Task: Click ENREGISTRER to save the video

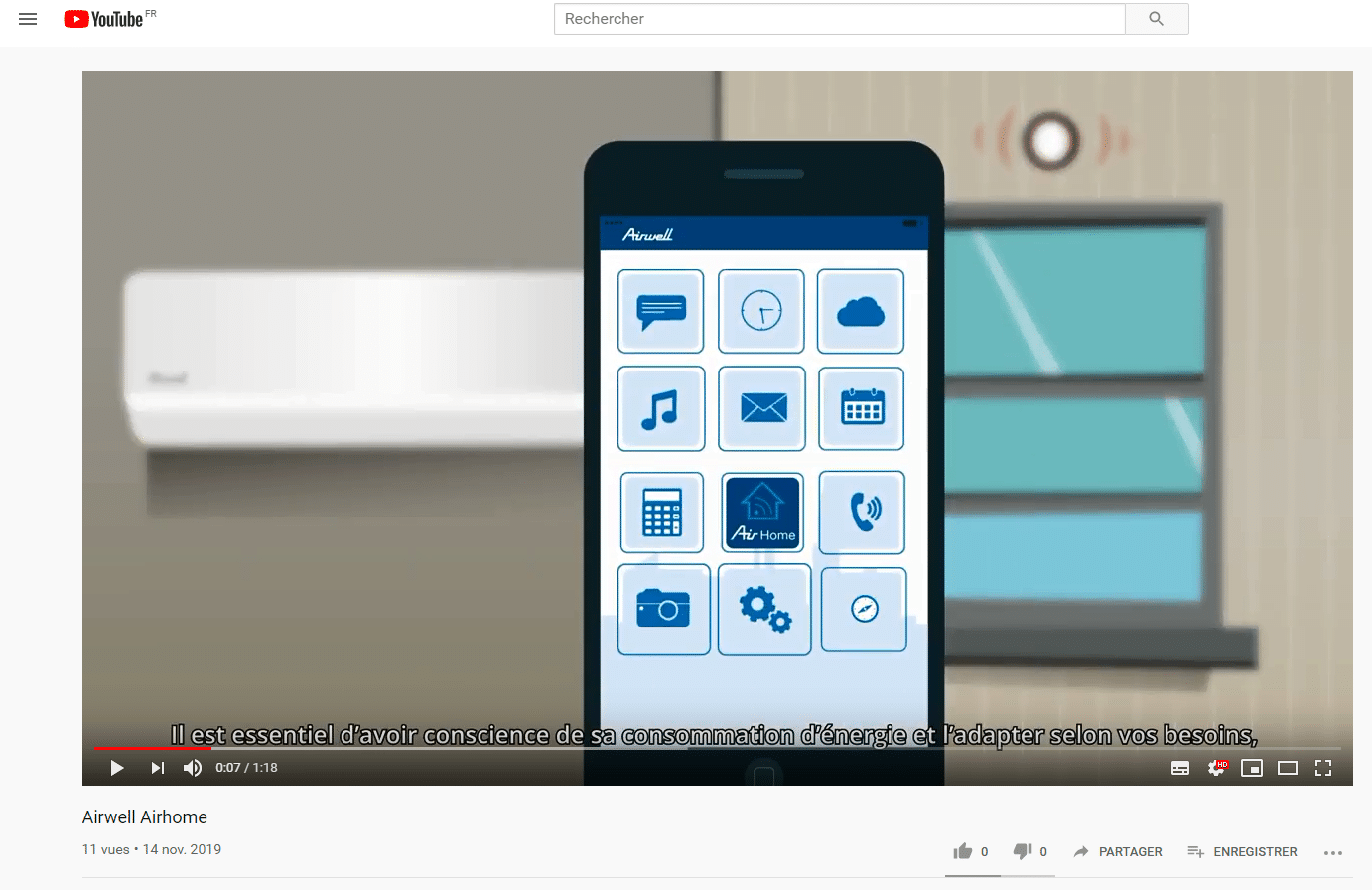Action: (x=1243, y=851)
